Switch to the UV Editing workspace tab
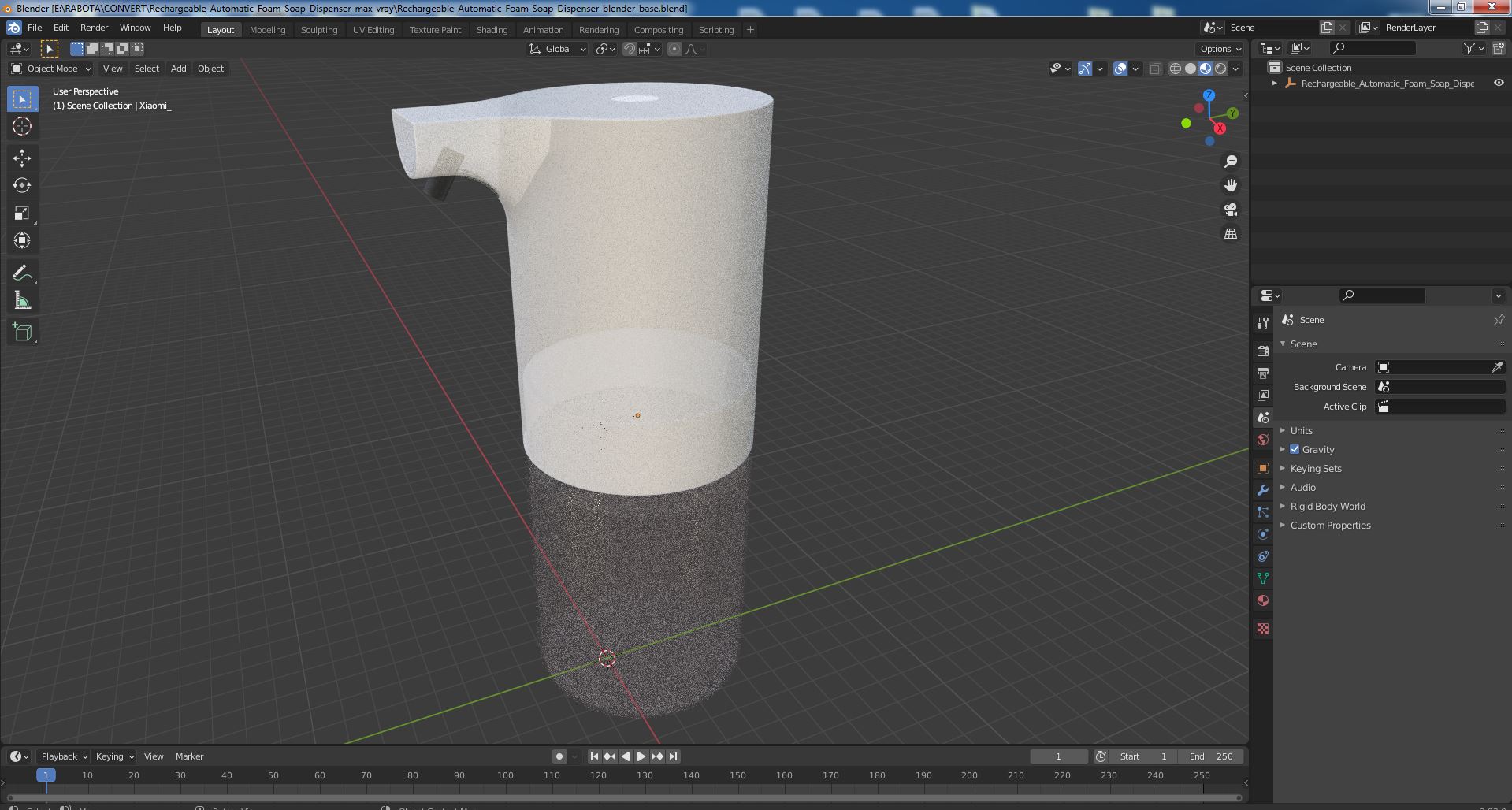The height and width of the screenshot is (810, 1512). [373, 30]
